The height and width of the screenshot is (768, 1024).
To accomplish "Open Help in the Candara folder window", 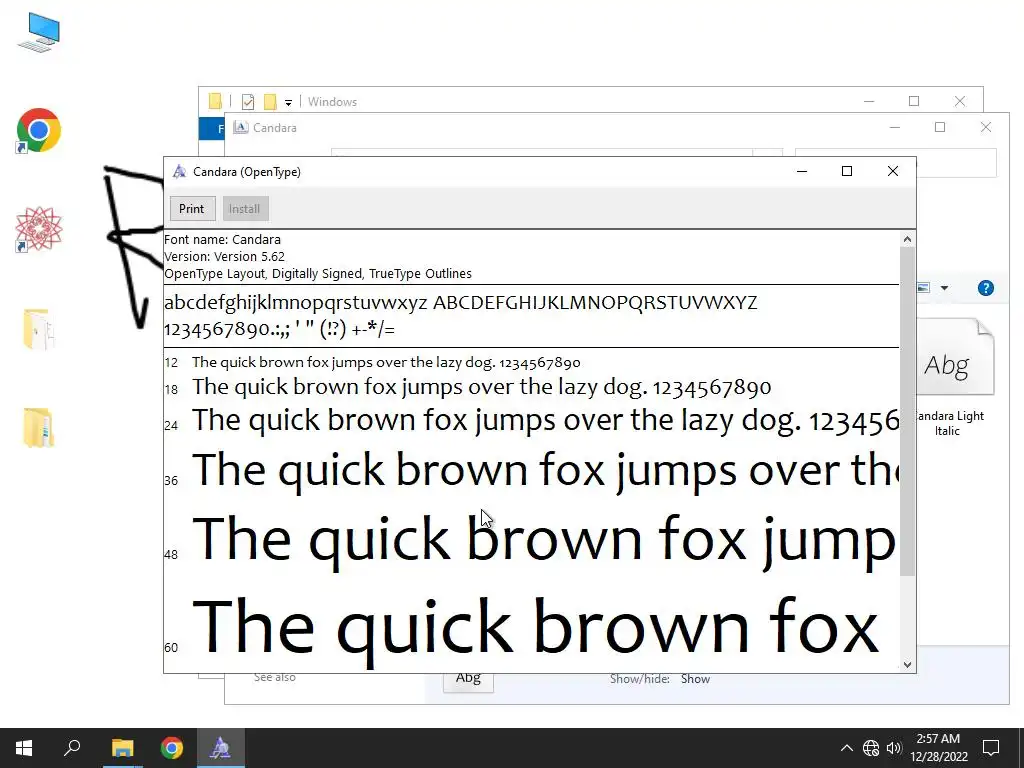I will point(985,288).
